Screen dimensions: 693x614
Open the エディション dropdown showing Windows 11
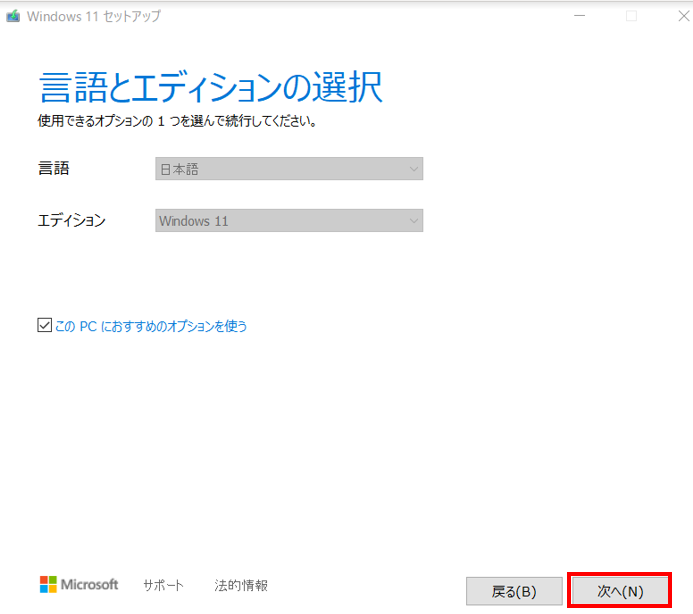point(289,220)
